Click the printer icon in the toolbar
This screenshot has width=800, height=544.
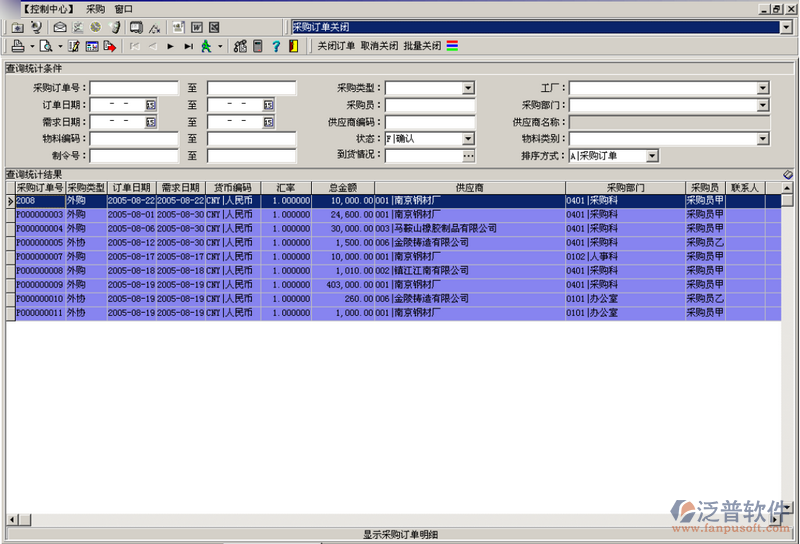point(17,46)
